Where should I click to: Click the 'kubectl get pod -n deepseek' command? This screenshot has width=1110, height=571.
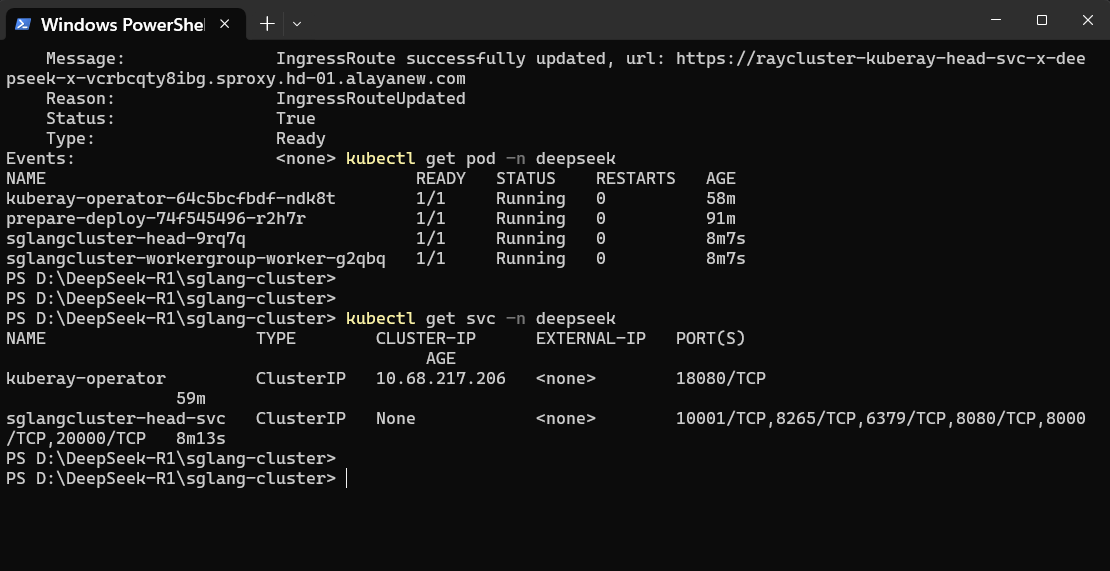(x=480, y=159)
